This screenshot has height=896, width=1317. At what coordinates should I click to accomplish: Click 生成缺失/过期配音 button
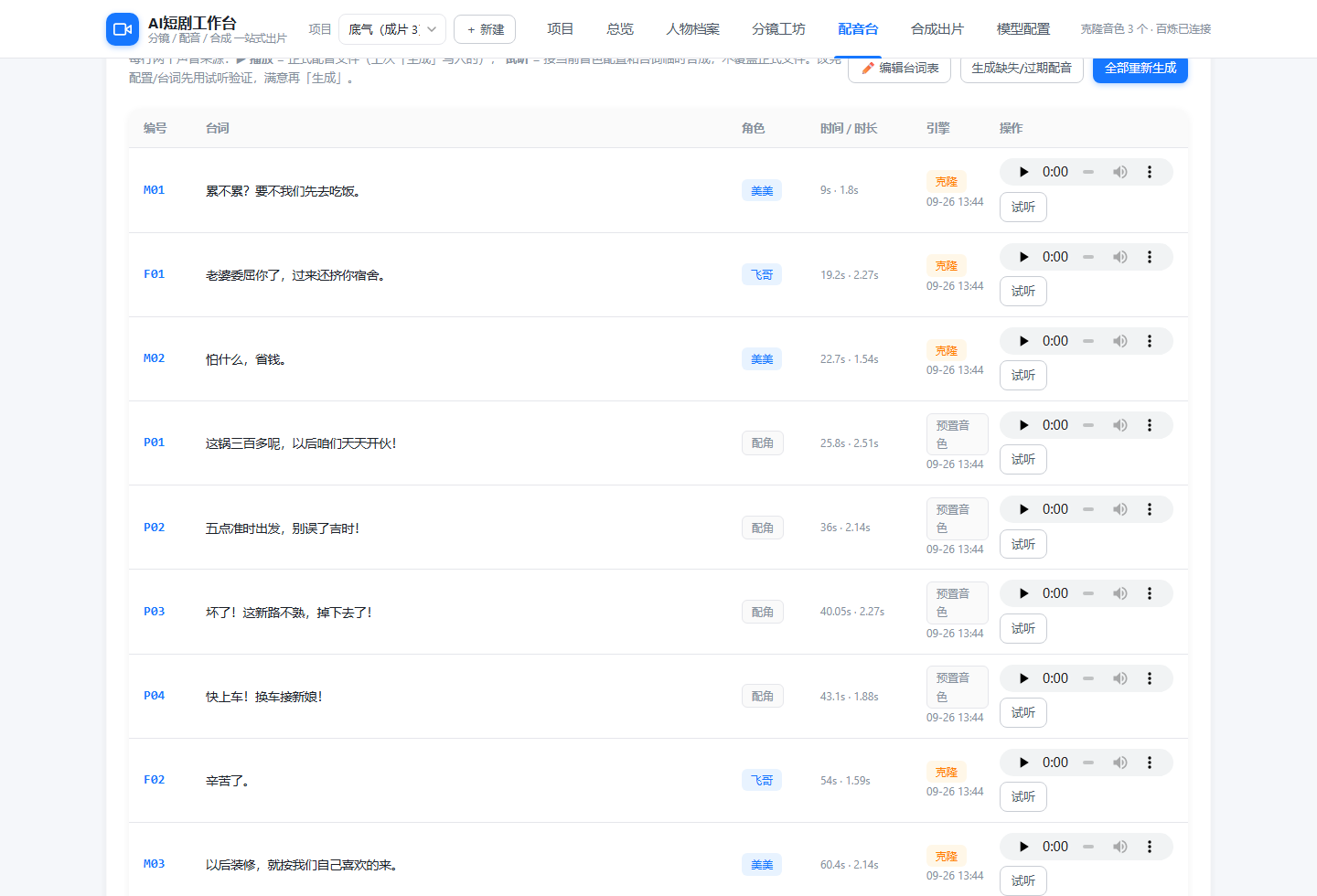click(x=1022, y=69)
